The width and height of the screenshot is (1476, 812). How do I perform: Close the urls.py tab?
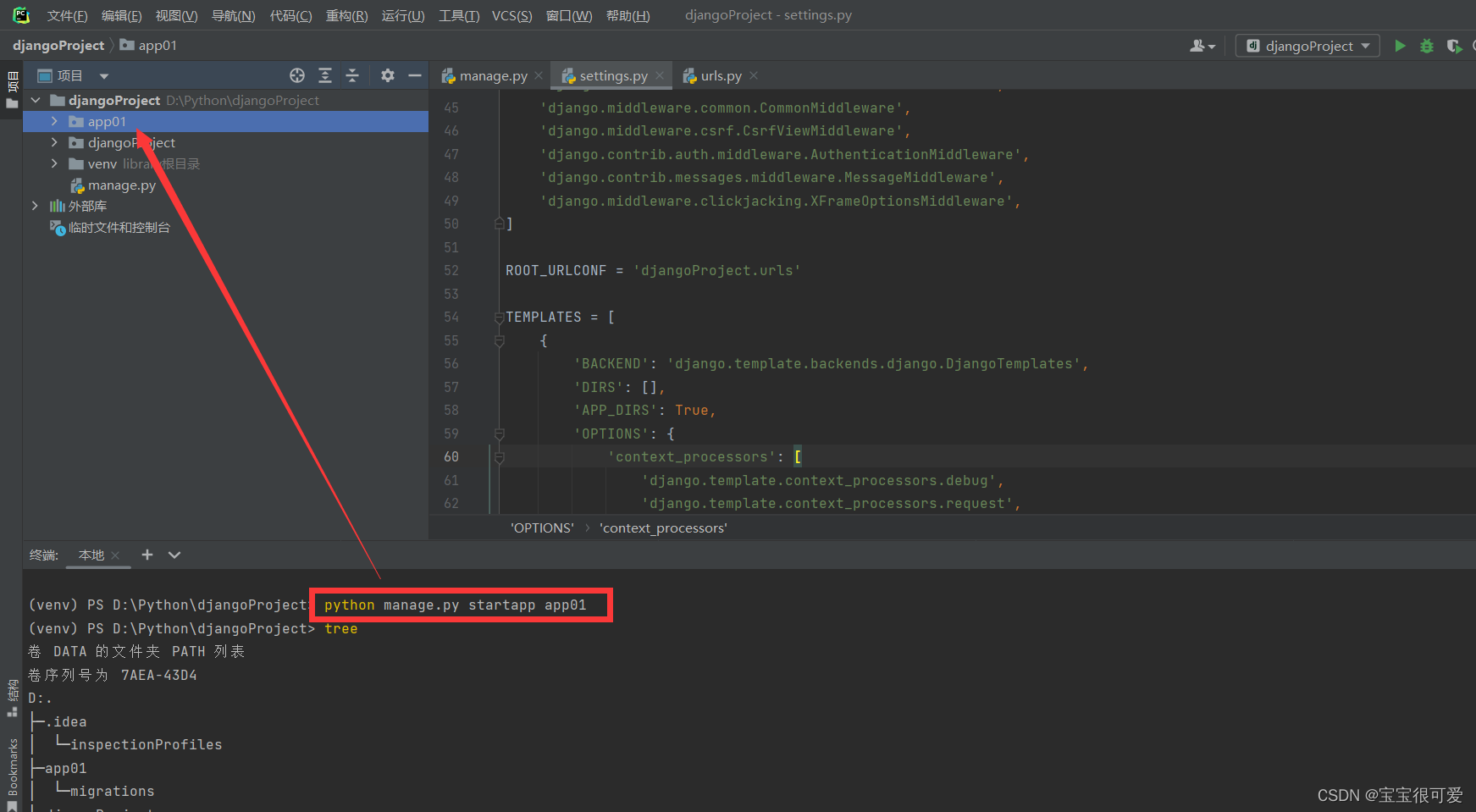pos(754,76)
